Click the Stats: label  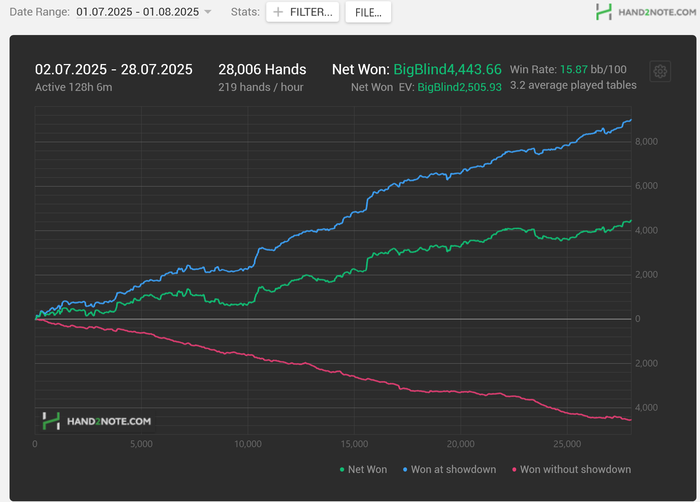245,12
